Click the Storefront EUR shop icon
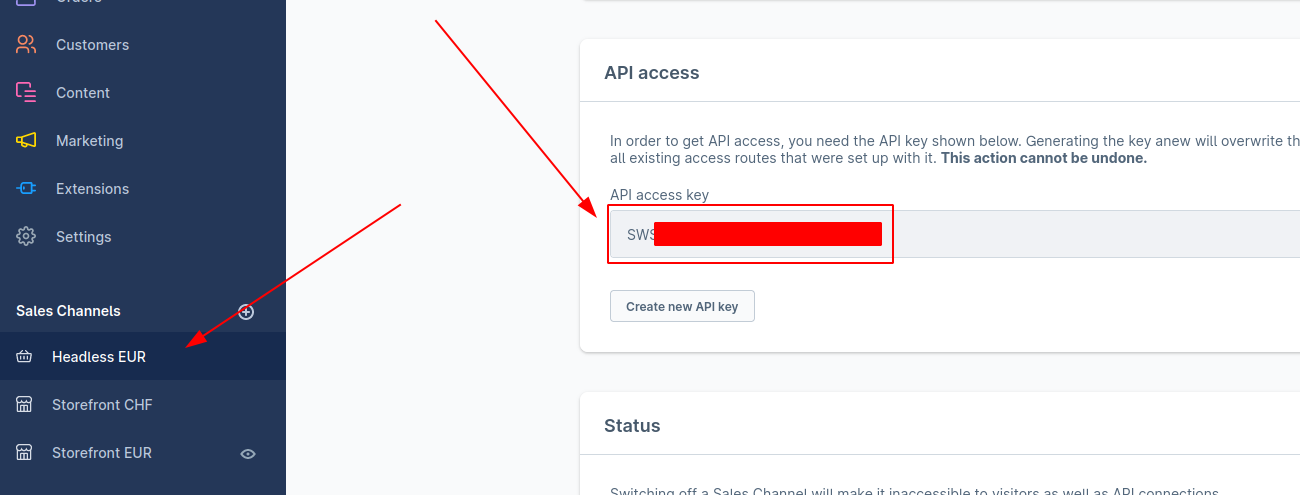 click(x=25, y=453)
